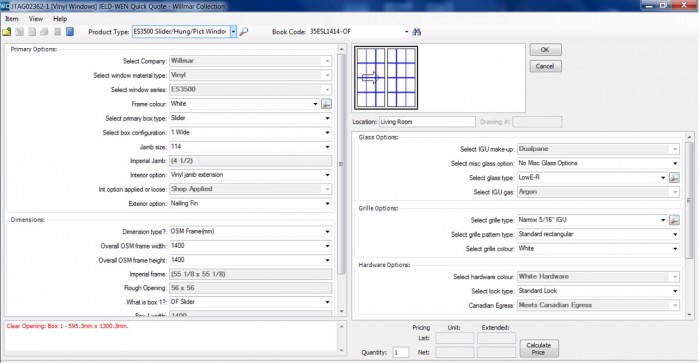Open the Interior option dropdown
Screen dimensions: 700x363
327,175
